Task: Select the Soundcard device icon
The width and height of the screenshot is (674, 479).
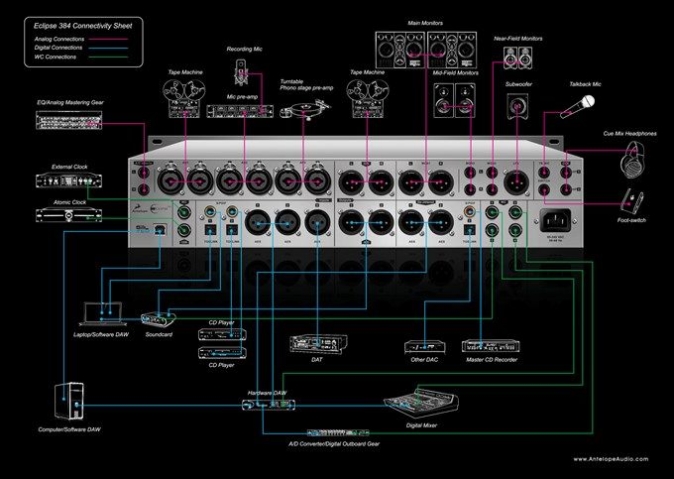Action: 158,319
